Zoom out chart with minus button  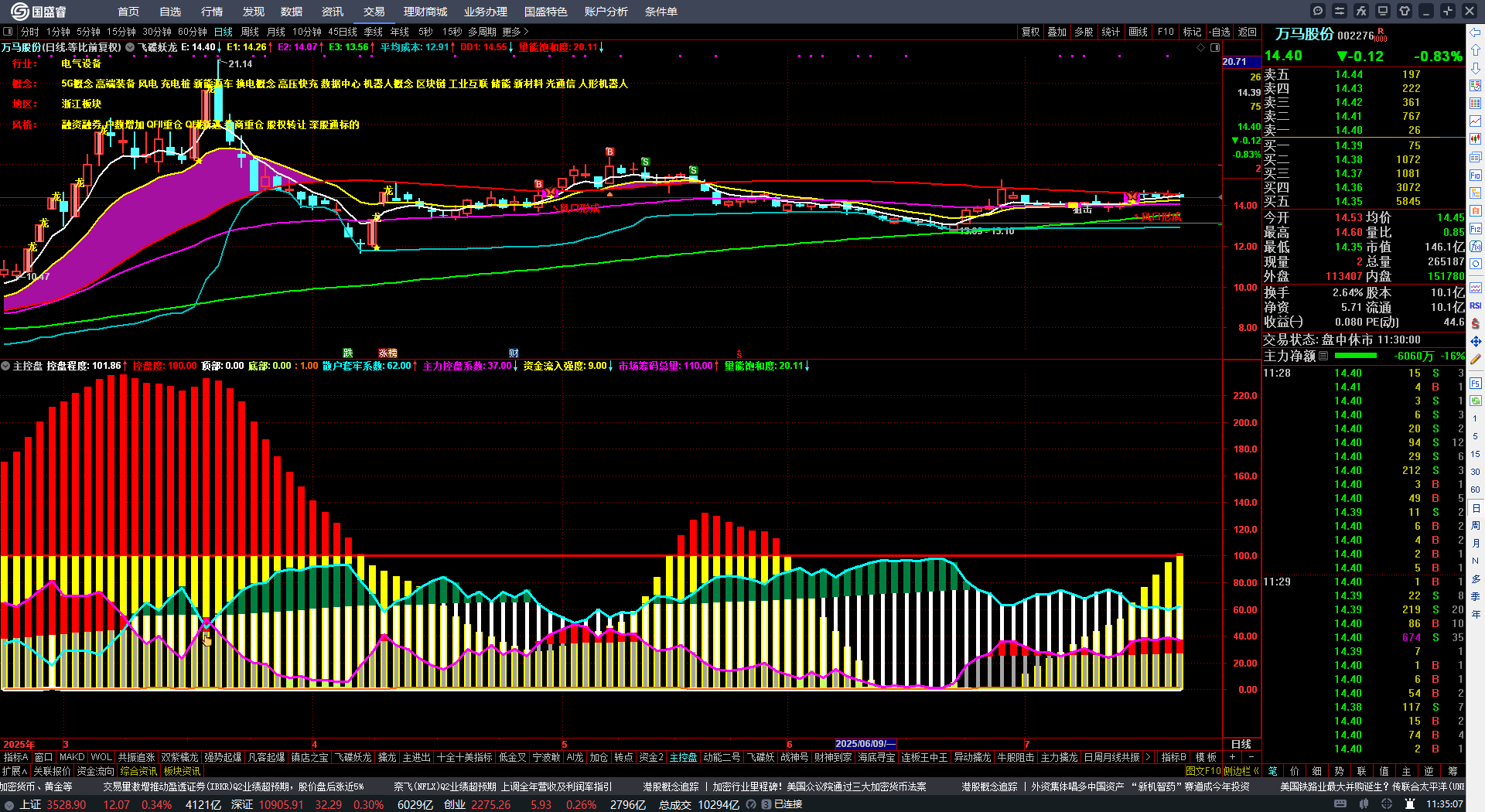pyautogui.click(x=1251, y=757)
